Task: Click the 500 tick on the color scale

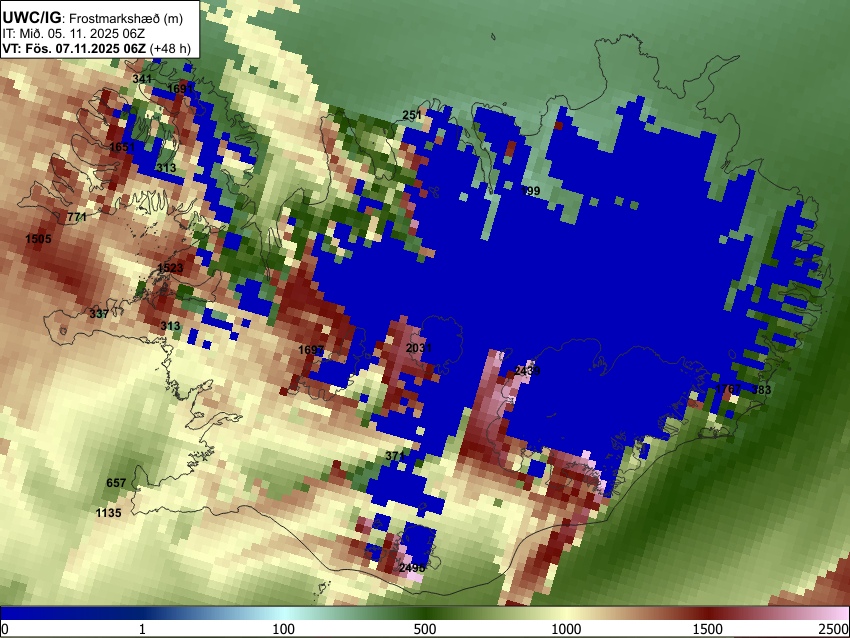Action: 425,629
